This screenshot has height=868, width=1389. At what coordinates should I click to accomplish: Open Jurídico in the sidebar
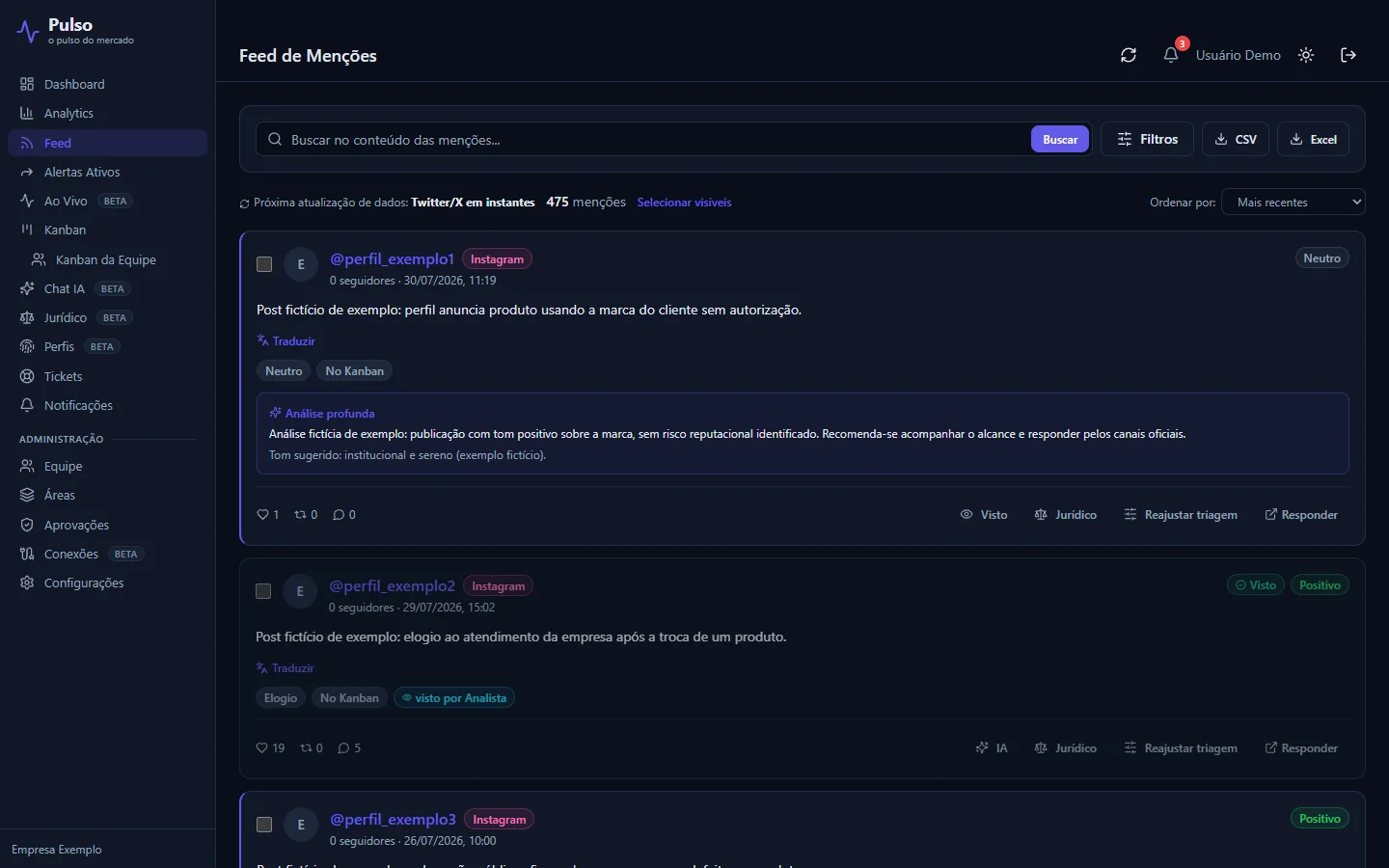[108, 317]
